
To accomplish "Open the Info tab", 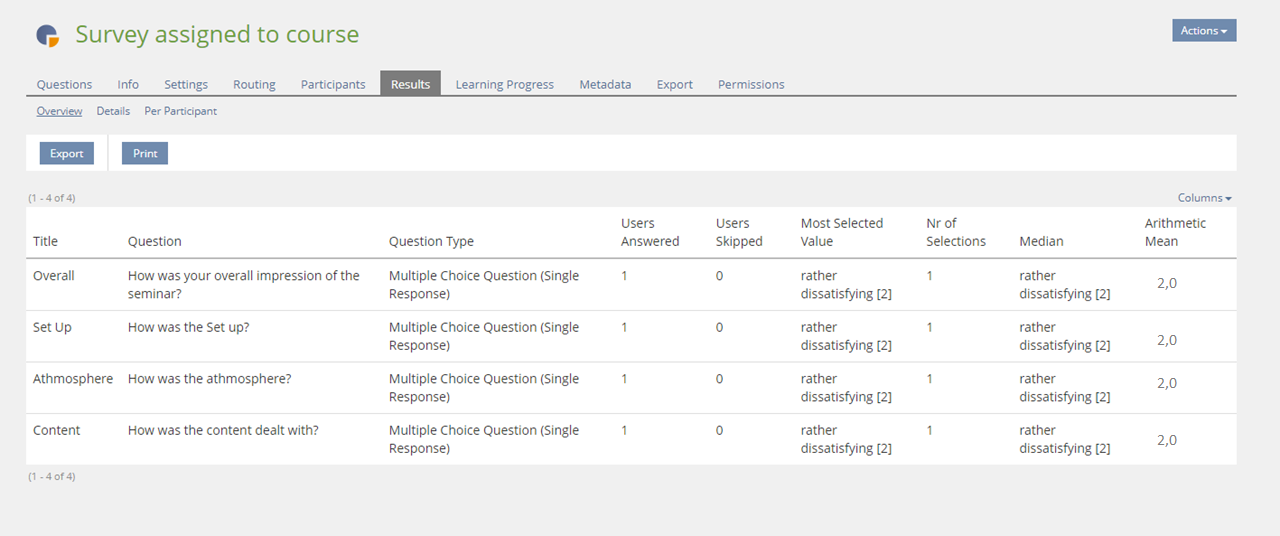I will click(x=128, y=85).
